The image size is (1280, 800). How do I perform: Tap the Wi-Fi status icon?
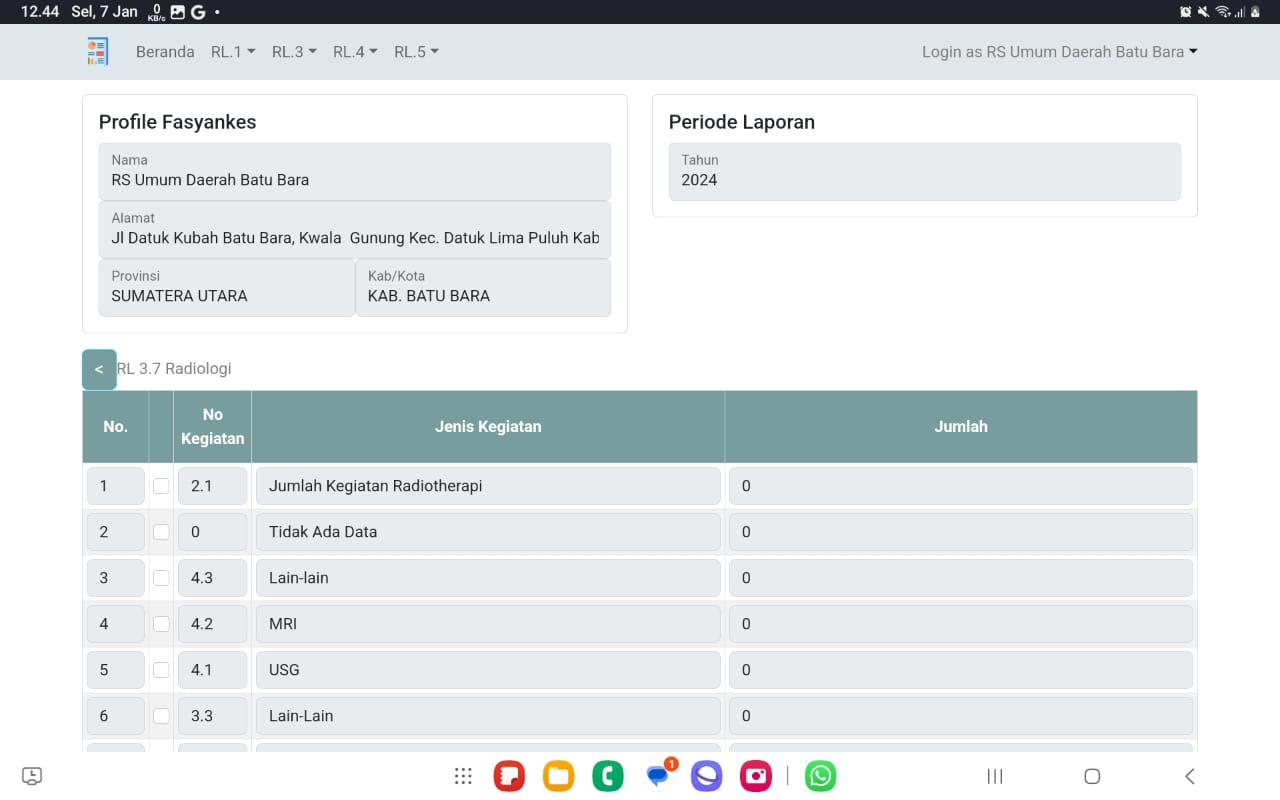1223,12
